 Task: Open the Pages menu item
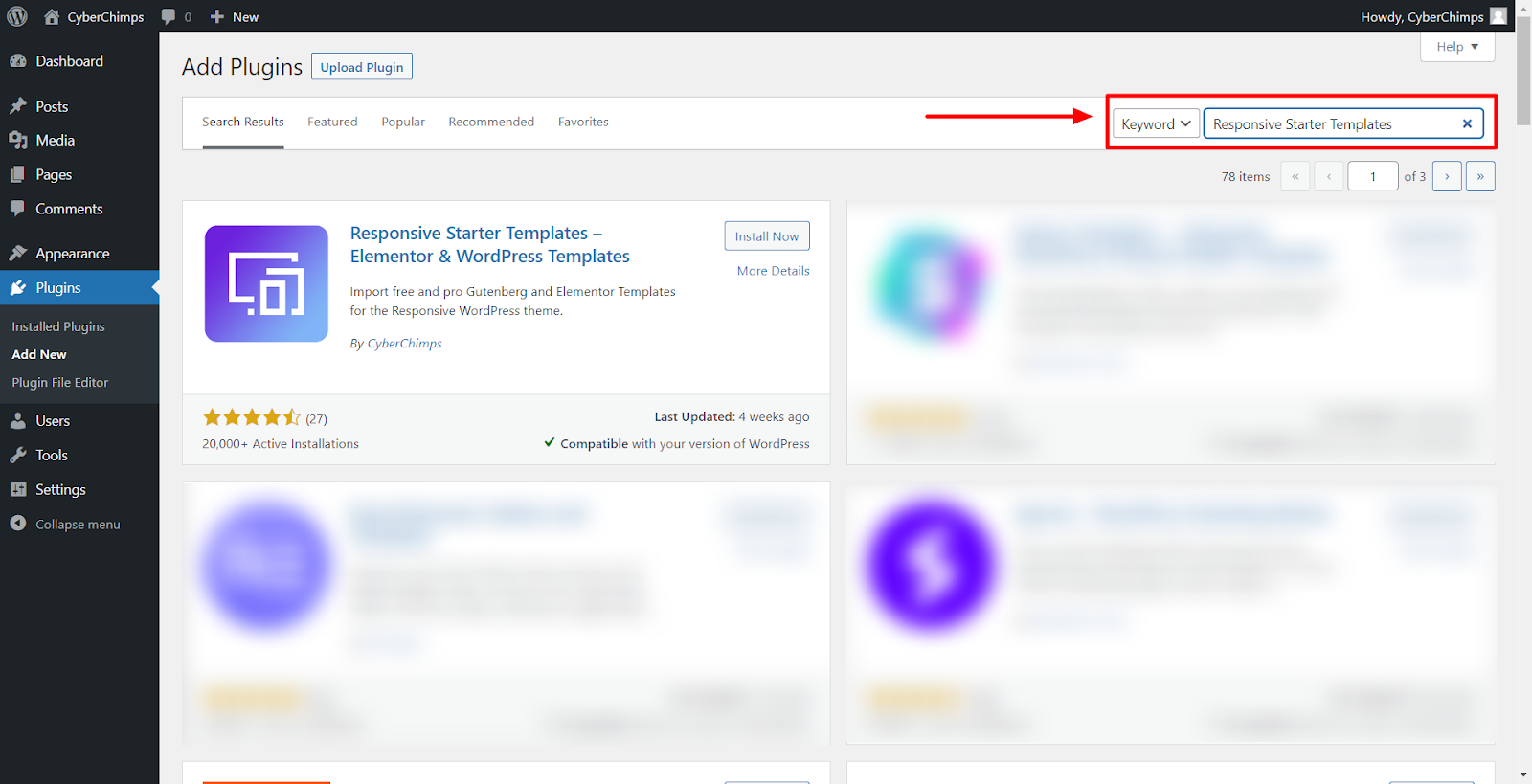[x=79, y=174]
